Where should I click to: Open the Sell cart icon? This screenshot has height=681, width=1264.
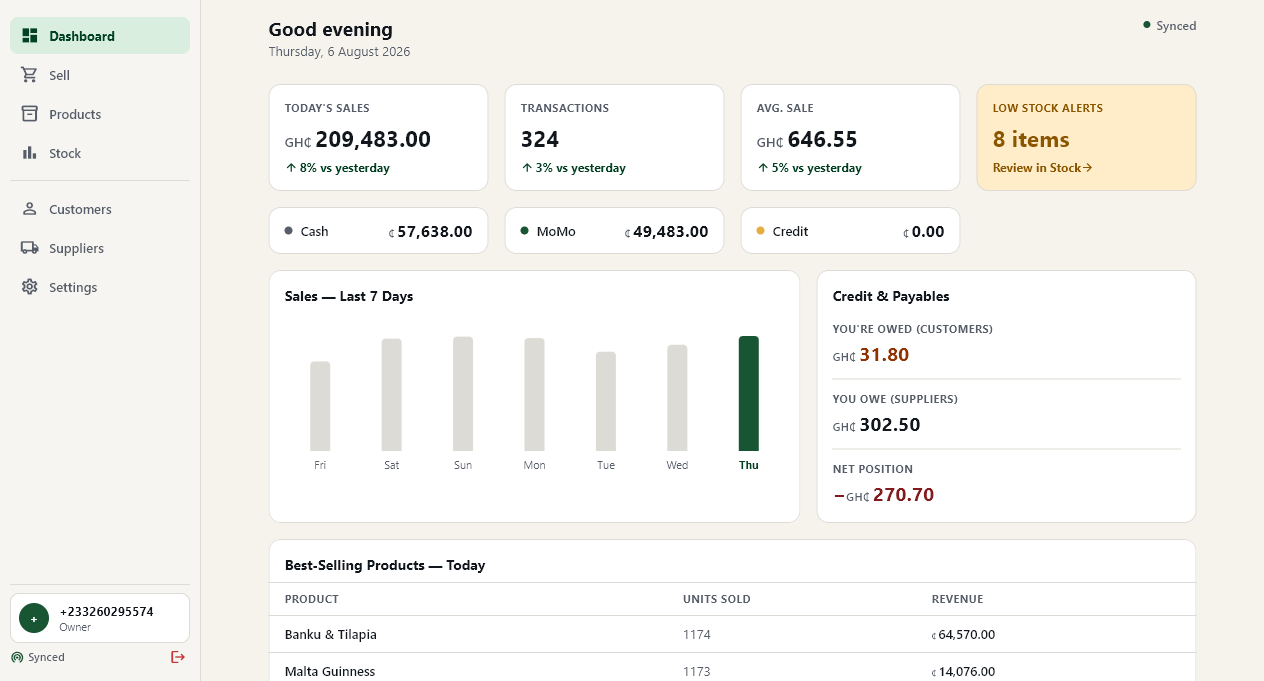pyautogui.click(x=30, y=75)
